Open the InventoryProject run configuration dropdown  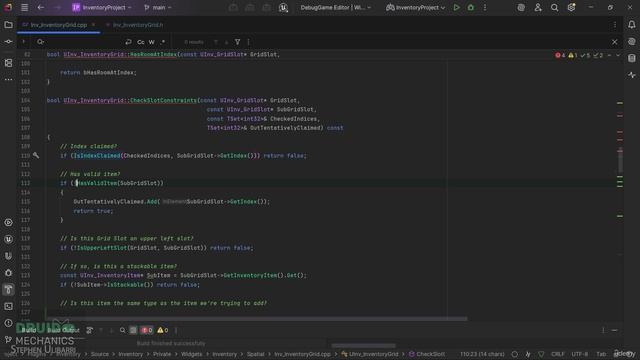(415, 7)
